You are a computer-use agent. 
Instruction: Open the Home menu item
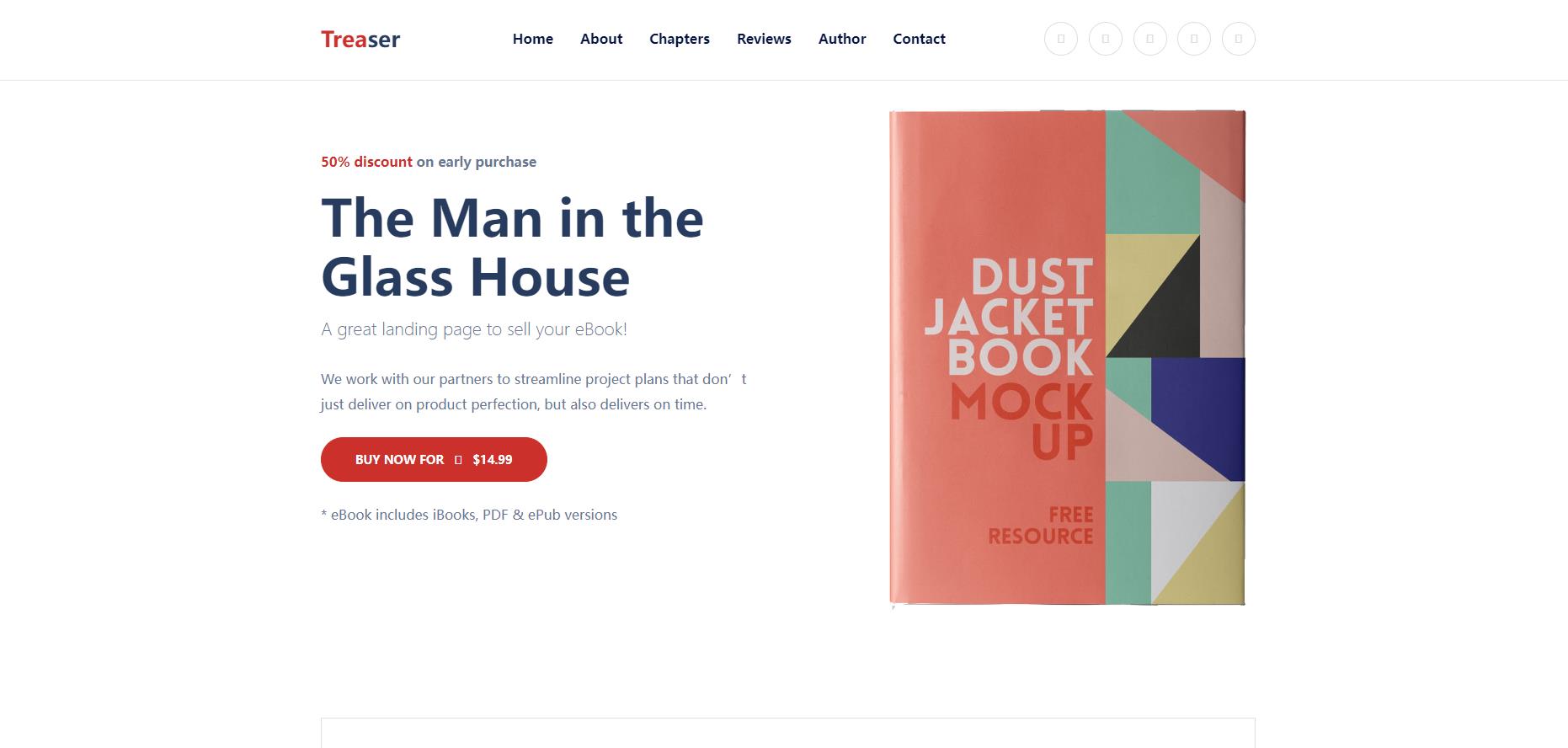(533, 39)
